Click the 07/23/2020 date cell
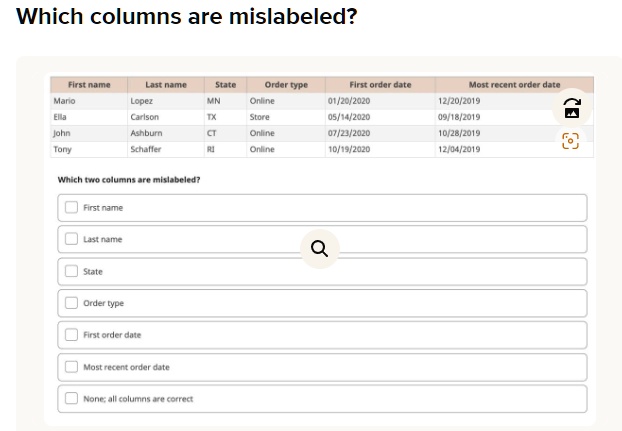The width and height of the screenshot is (622, 431). tap(380, 133)
